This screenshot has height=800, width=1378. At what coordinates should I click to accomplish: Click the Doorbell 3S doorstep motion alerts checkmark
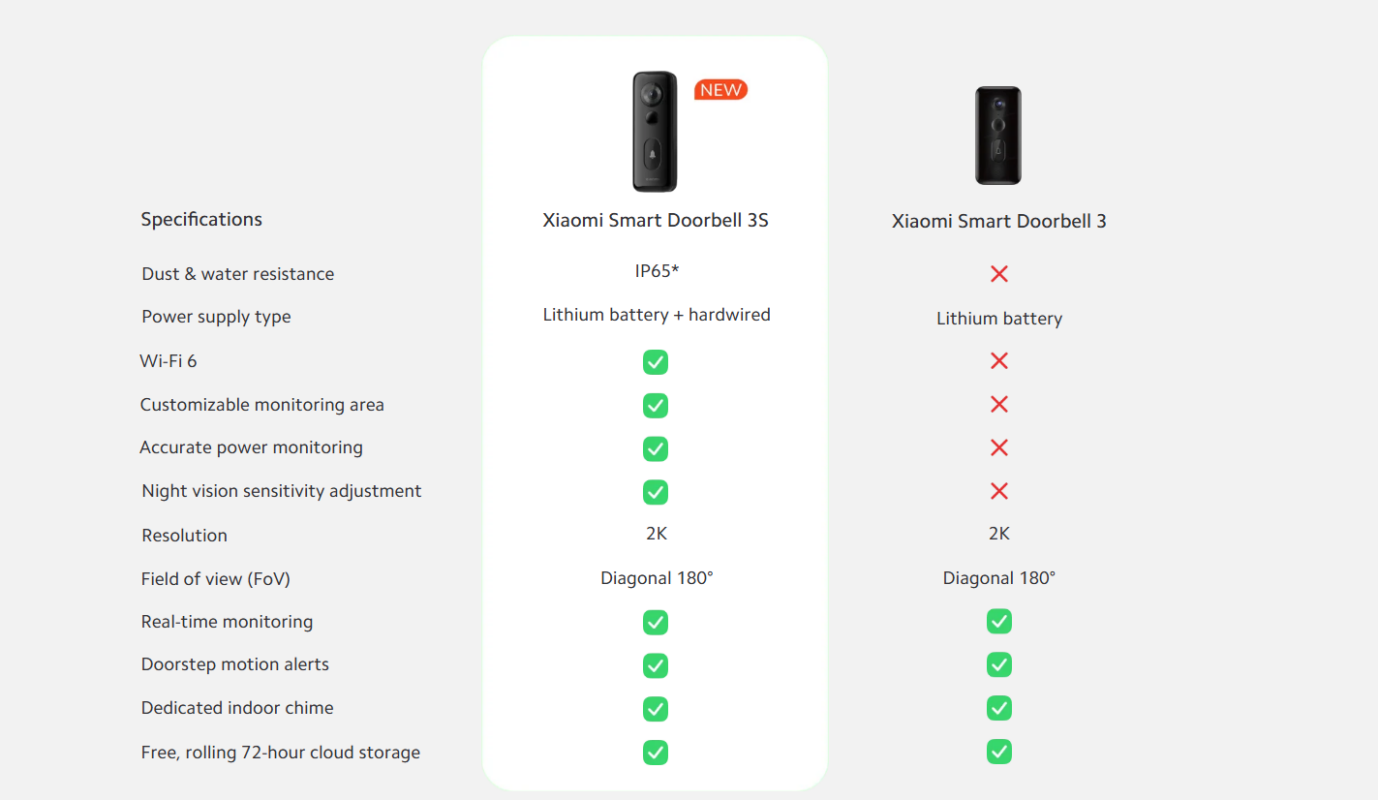[655, 665]
